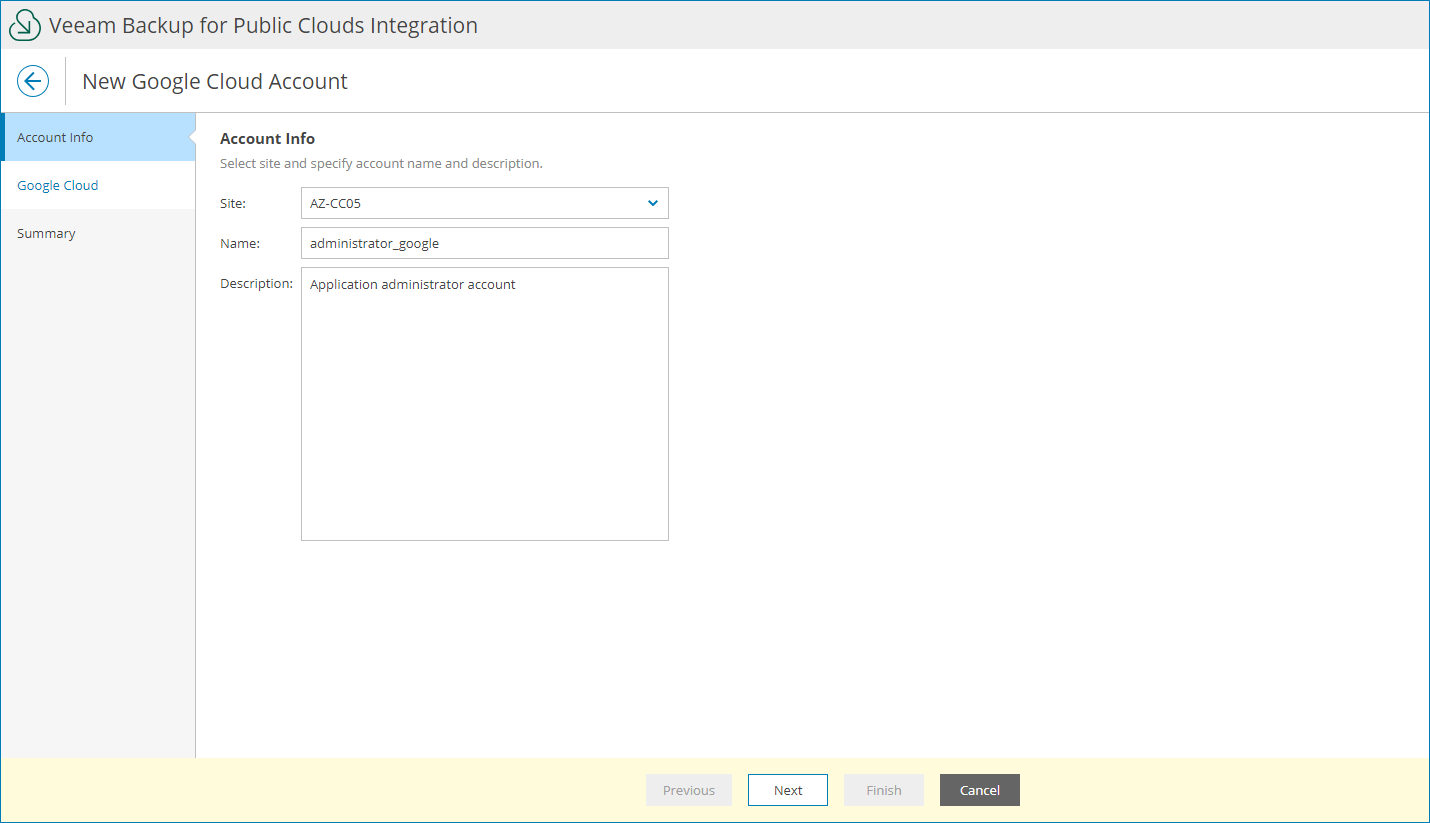Click the Site dropdown chevron arrow
The height and width of the screenshot is (823, 1430).
(x=653, y=203)
